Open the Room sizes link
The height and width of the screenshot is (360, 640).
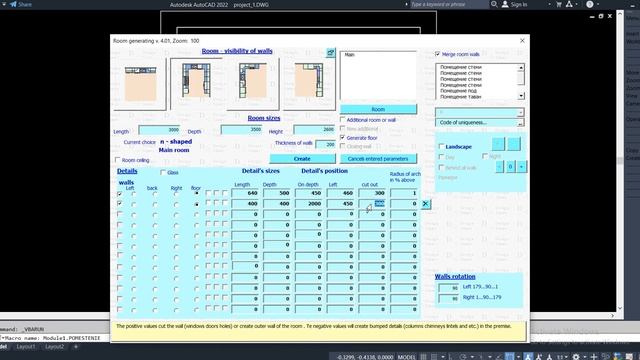tap(264, 118)
